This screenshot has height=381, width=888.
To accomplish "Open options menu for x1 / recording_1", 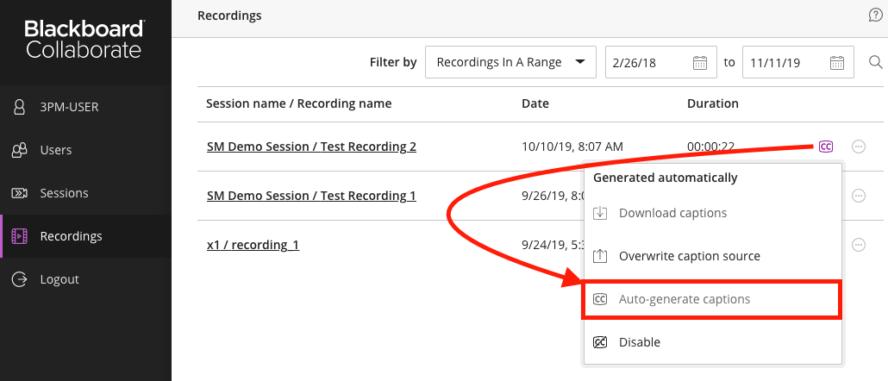I will (x=859, y=245).
